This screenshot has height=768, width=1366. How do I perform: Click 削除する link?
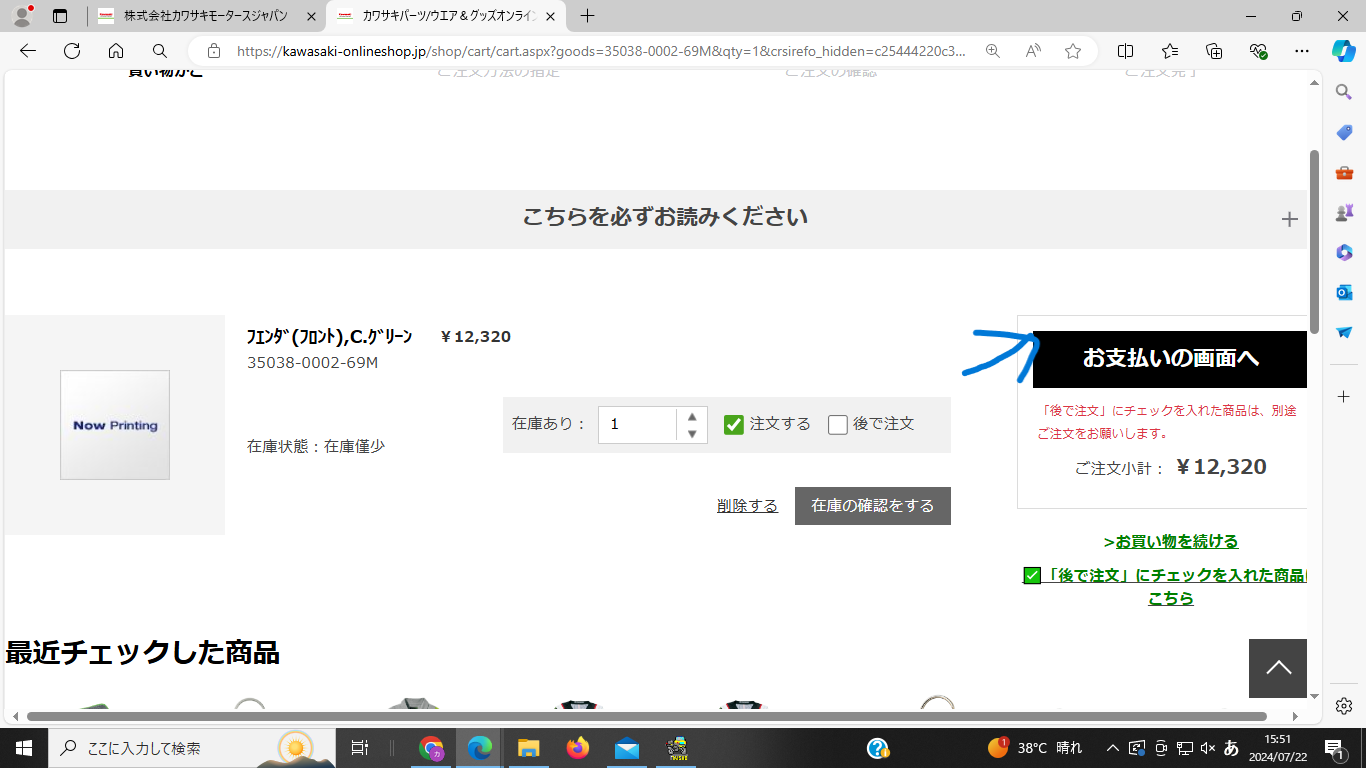pos(747,506)
